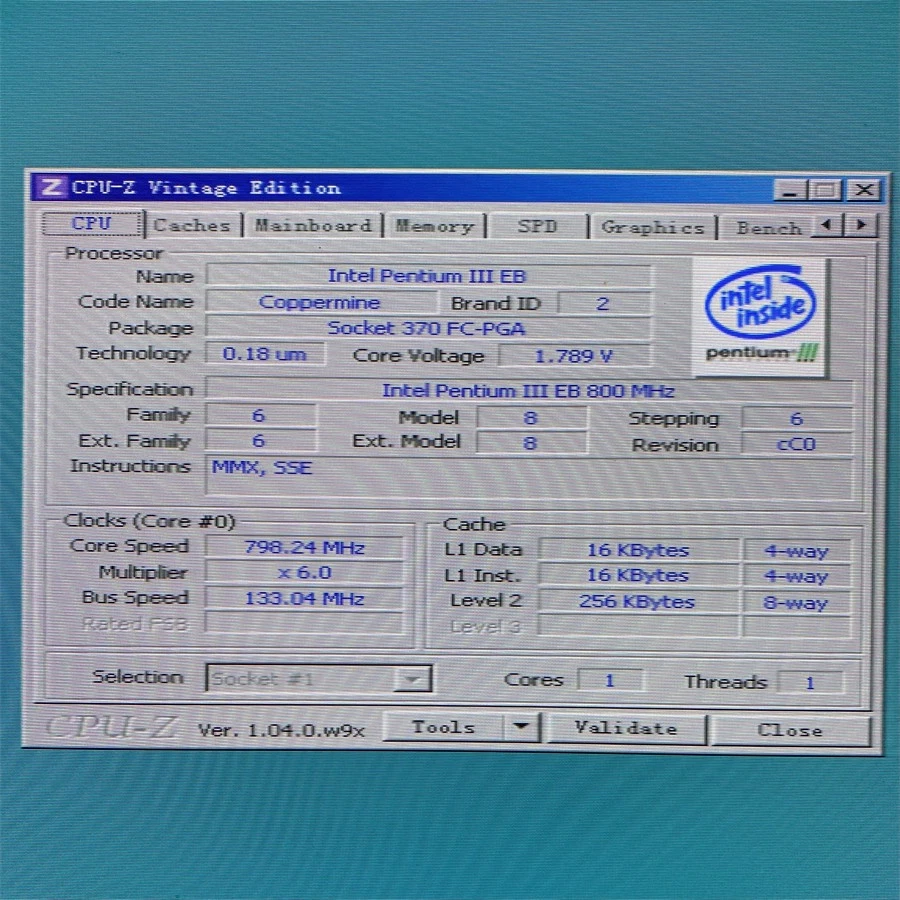900x900 pixels.
Task: Open the Tools dropdown arrow
Action: (x=523, y=727)
